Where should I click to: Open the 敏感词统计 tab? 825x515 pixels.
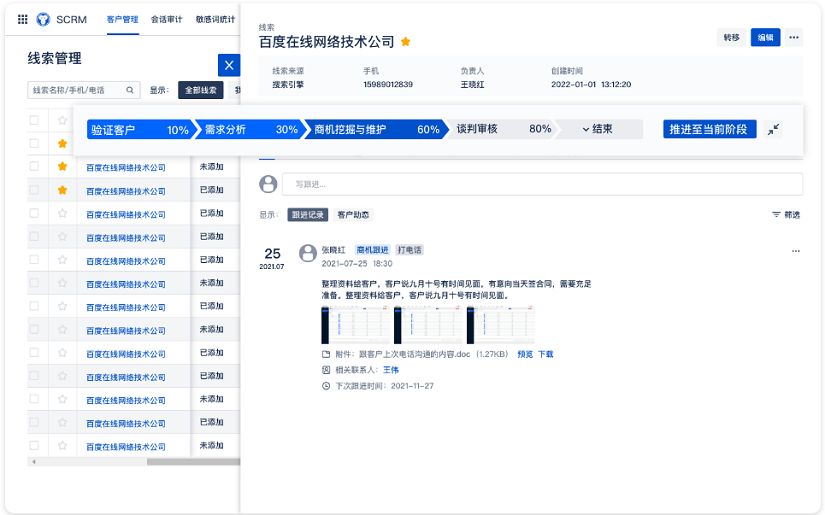[x=215, y=19]
